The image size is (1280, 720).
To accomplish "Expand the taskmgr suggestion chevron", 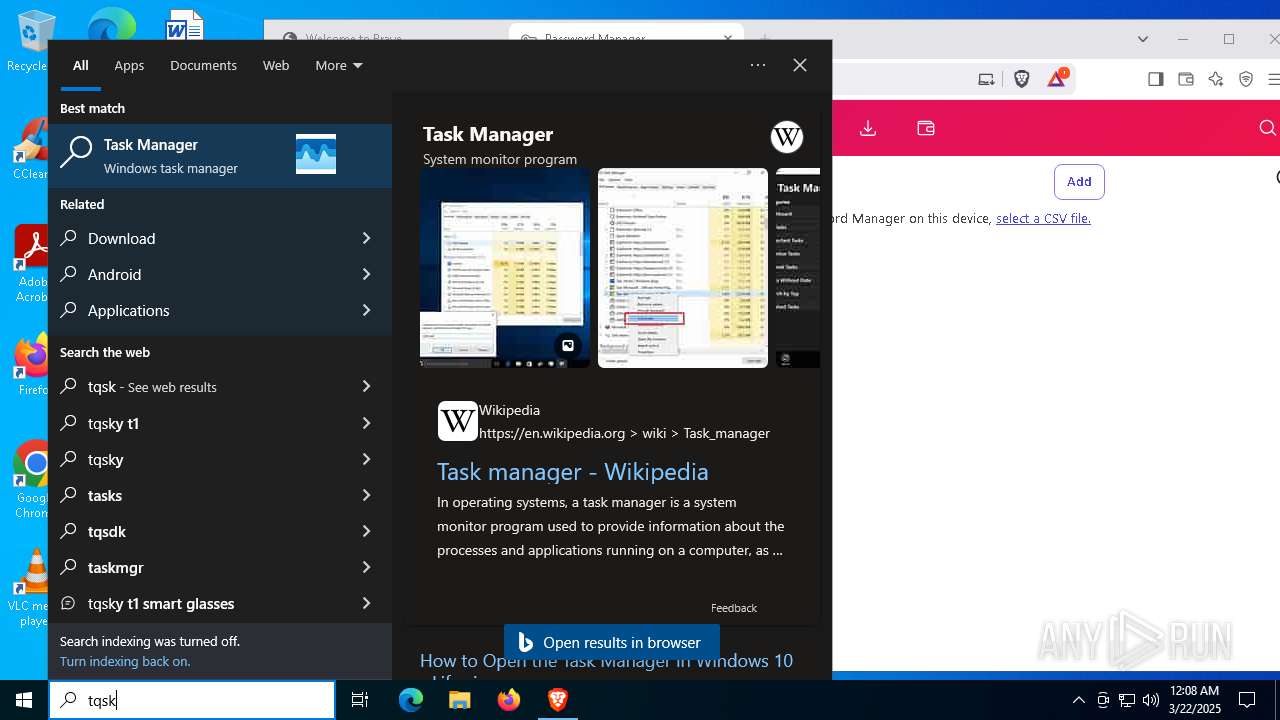I will click(366, 567).
